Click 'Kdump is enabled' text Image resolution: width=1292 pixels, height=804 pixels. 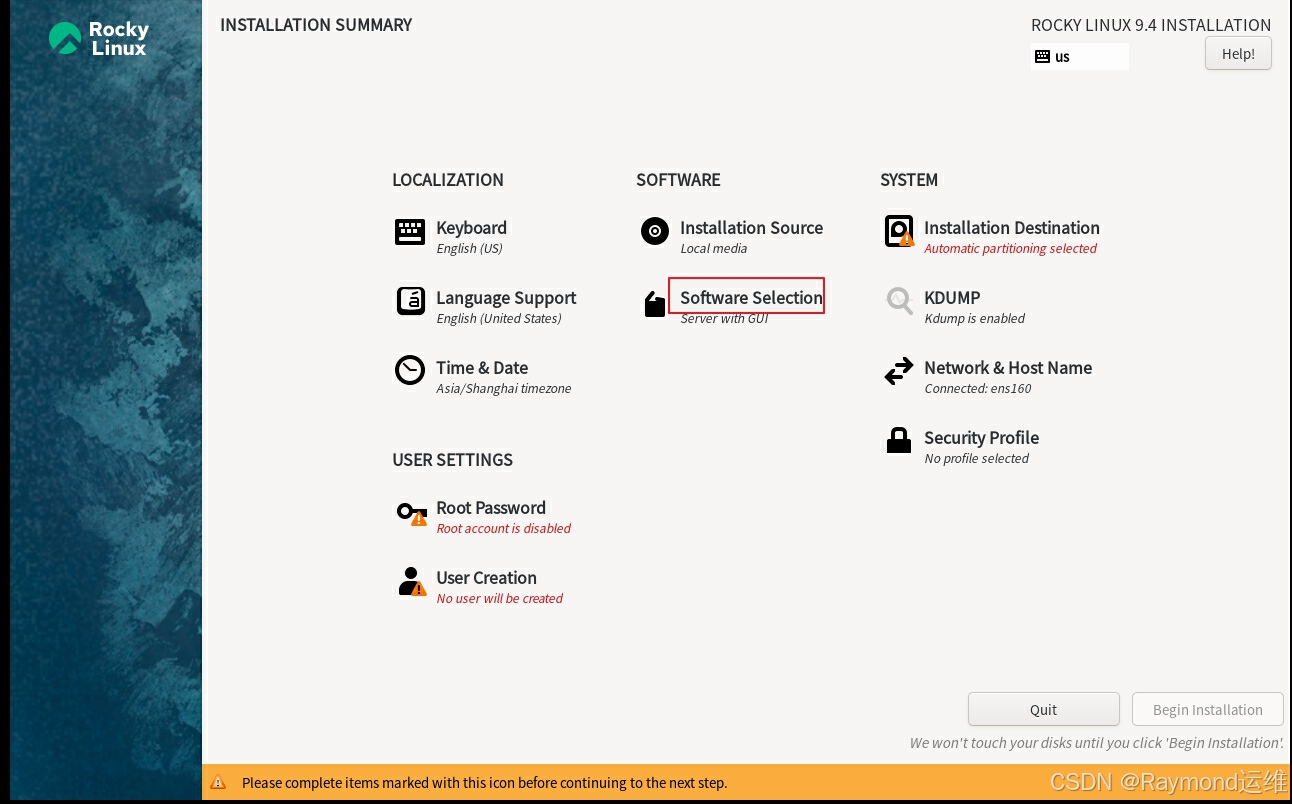974,319
